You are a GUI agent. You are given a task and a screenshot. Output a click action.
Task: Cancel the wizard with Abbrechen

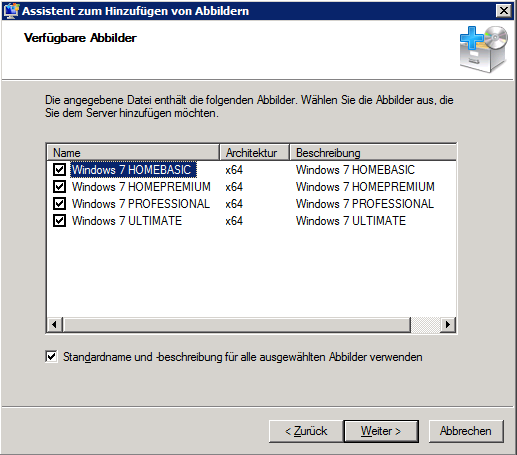pos(466,431)
